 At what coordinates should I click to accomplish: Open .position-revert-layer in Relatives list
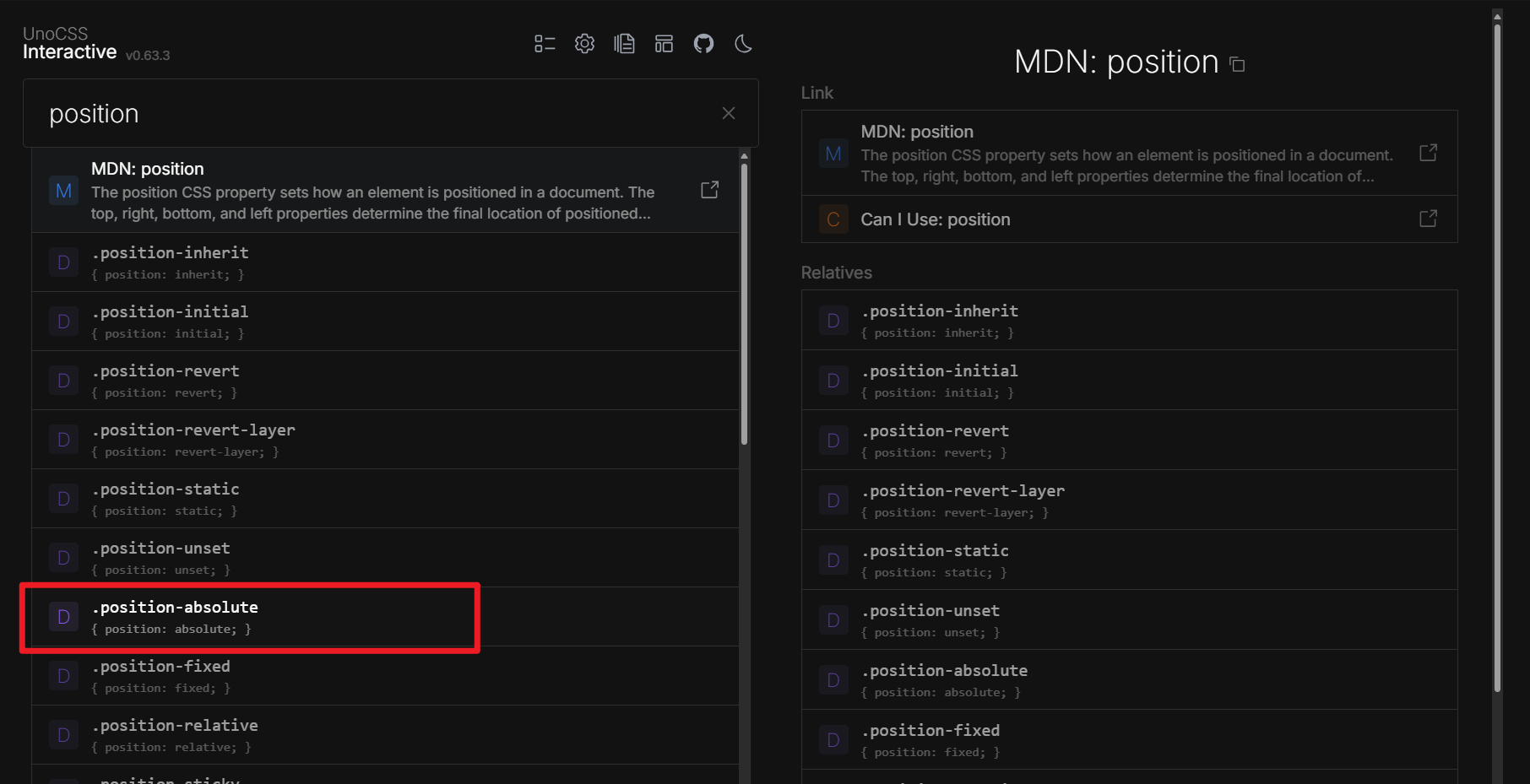[1129, 500]
